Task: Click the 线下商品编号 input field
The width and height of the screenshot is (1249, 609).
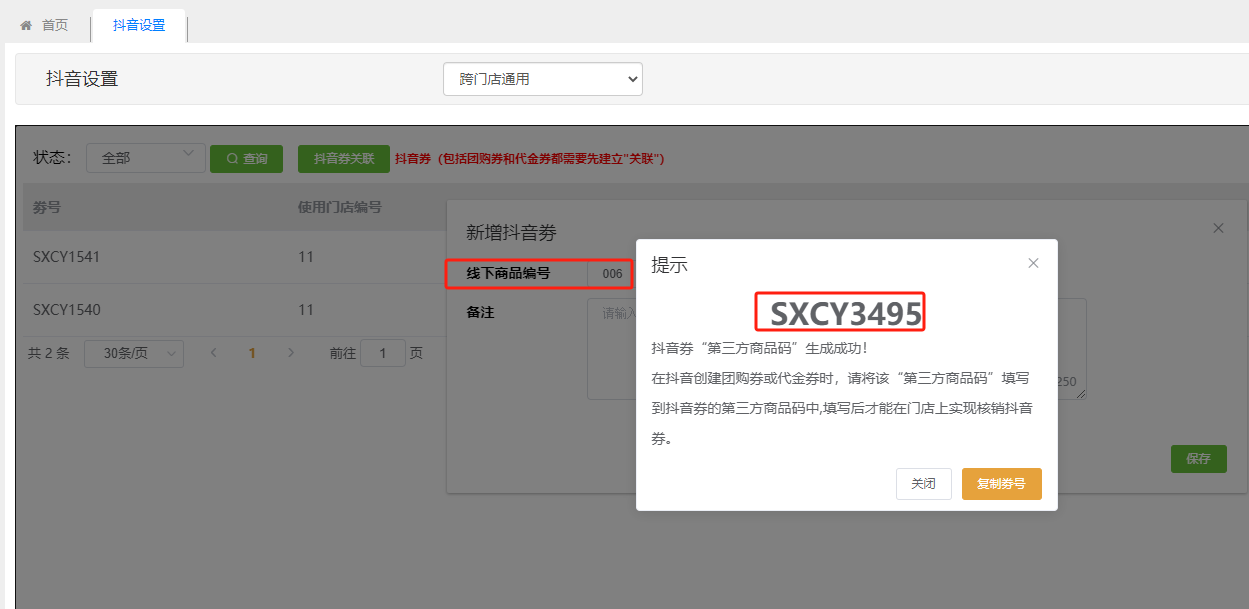Action: [610, 274]
